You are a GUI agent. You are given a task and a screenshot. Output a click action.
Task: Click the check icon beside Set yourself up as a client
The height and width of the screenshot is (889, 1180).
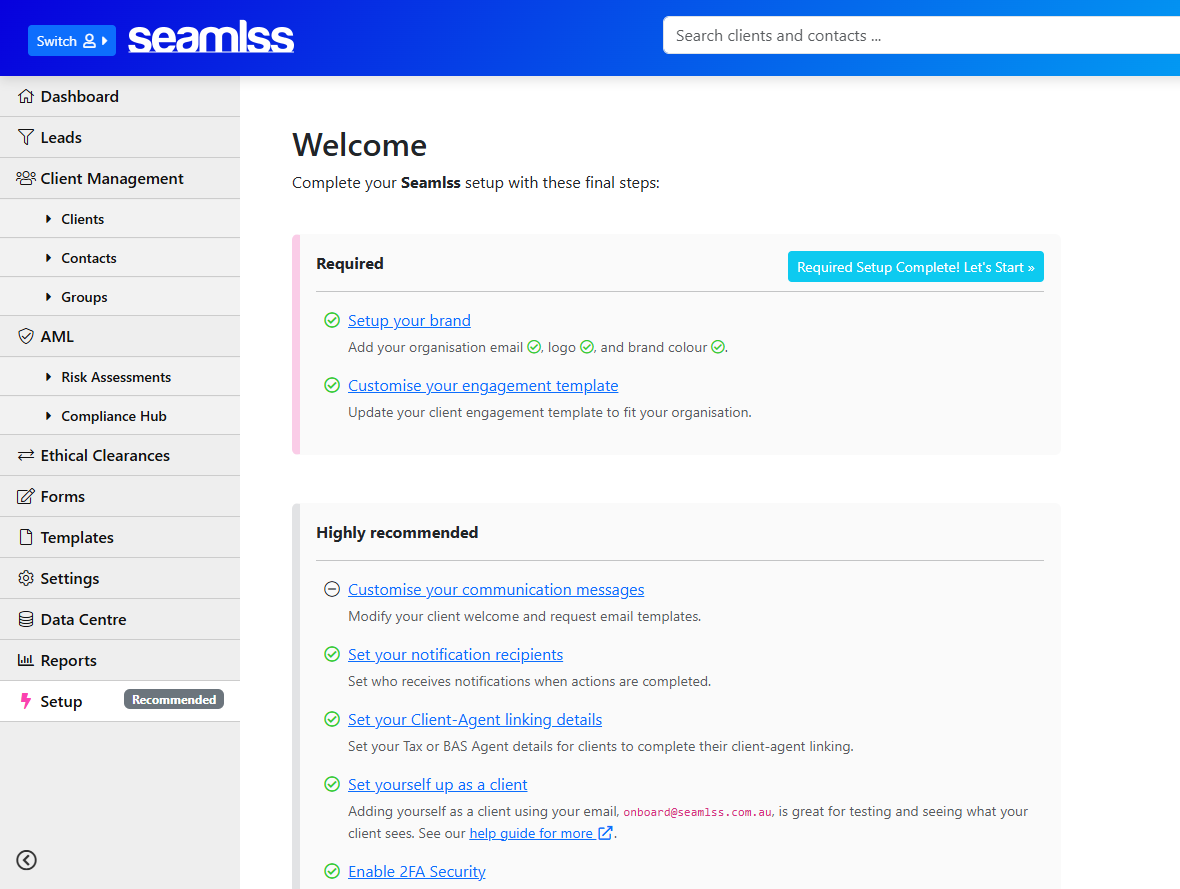(332, 784)
